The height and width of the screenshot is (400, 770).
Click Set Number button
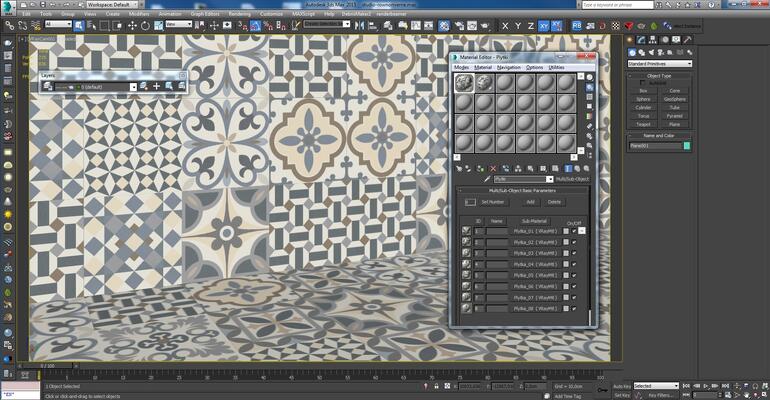pos(493,202)
